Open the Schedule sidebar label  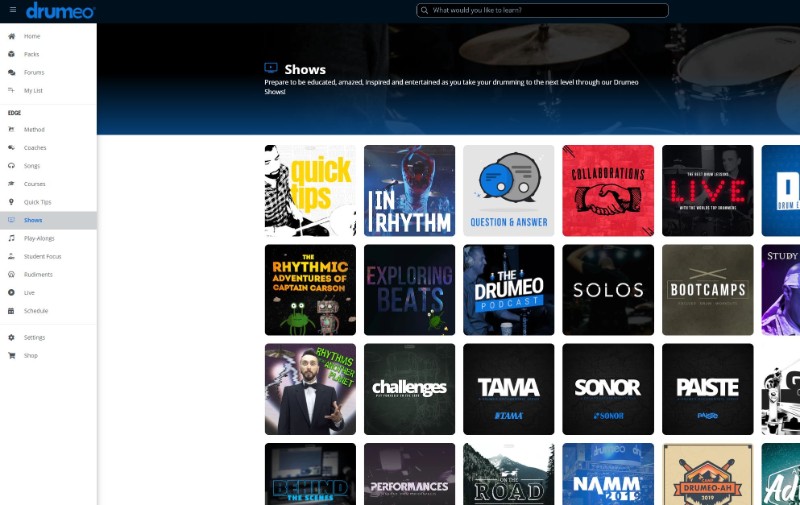pyautogui.click(x=36, y=311)
